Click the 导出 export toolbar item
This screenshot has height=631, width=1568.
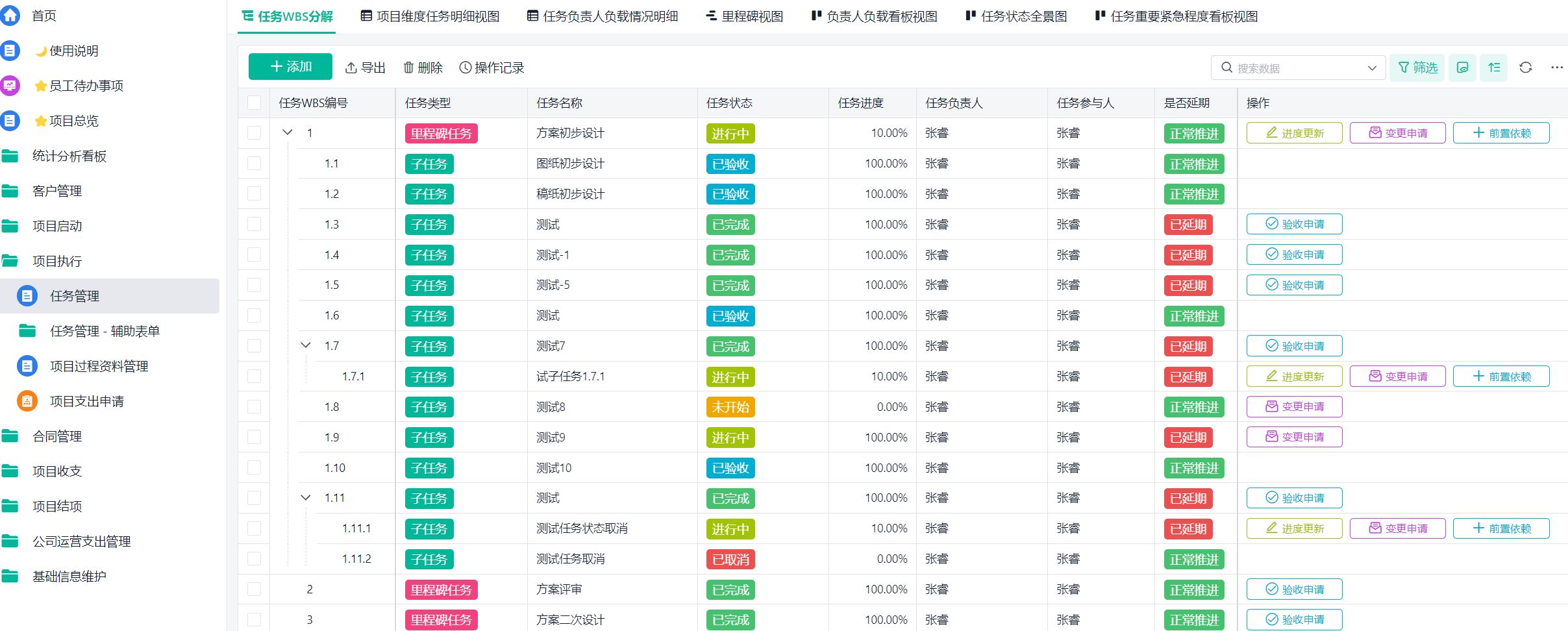click(366, 68)
